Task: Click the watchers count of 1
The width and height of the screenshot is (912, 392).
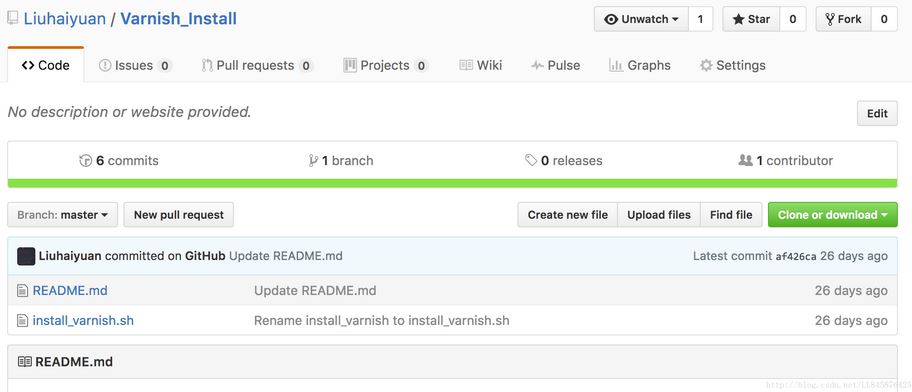Action: point(700,19)
